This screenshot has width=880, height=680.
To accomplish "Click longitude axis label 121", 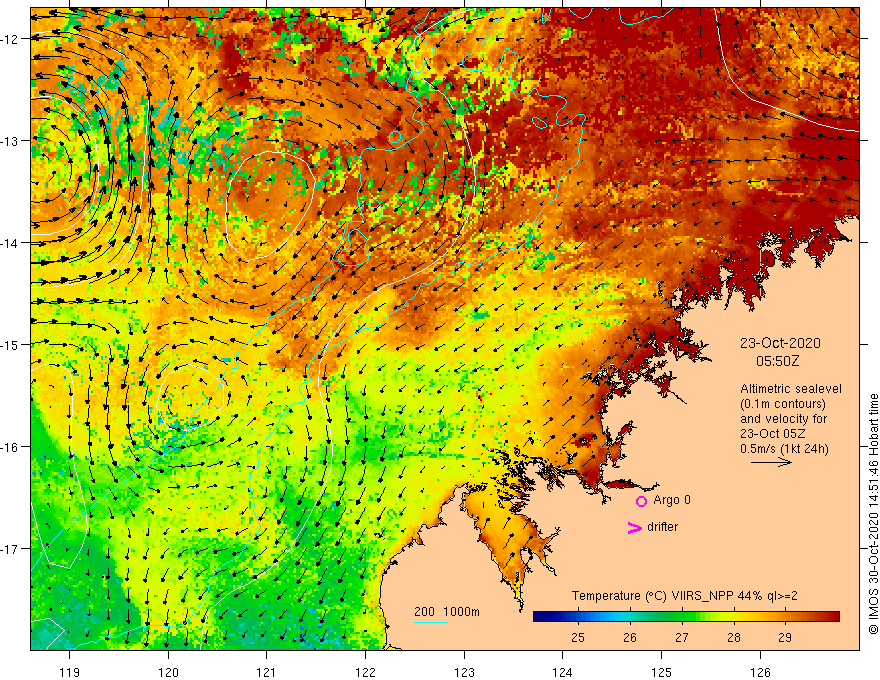I will point(267,672).
